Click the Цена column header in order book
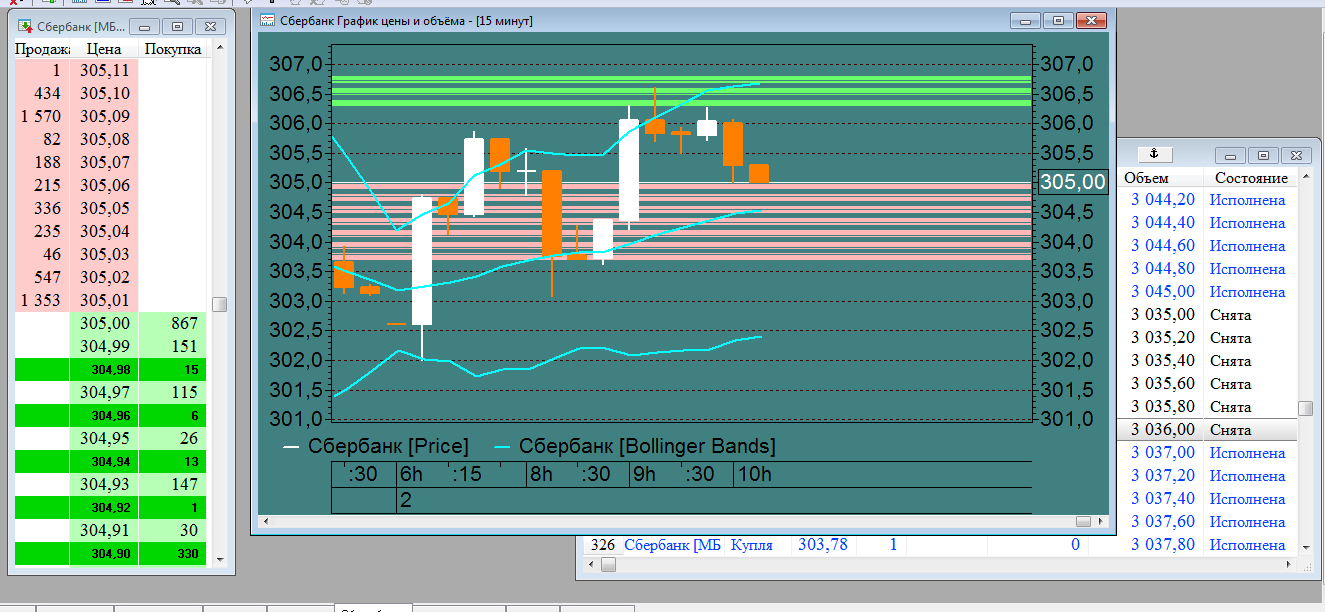The width and height of the screenshot is (1325, 612). pos(104,49)
